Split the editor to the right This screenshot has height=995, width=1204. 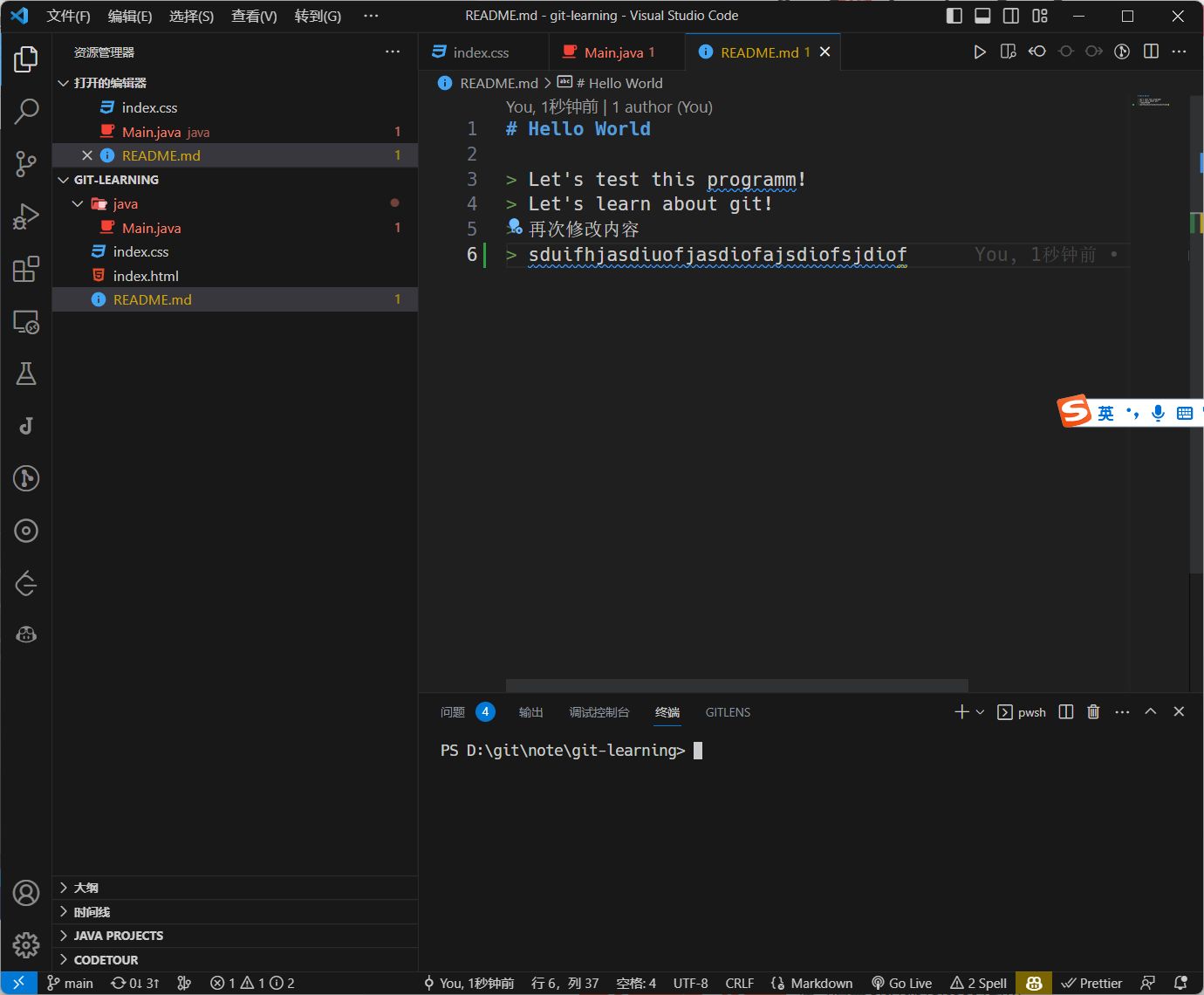[x=1151, y=52]
